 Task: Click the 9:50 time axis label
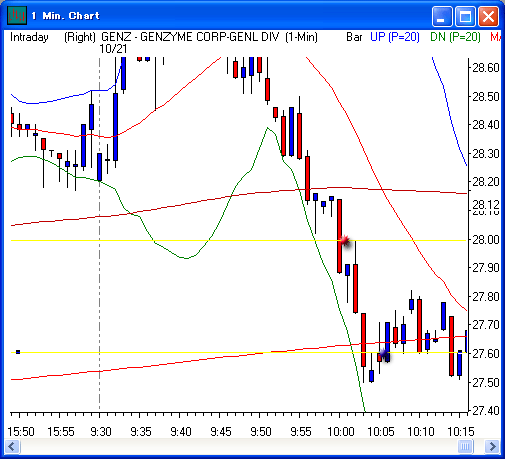(261, 432)
